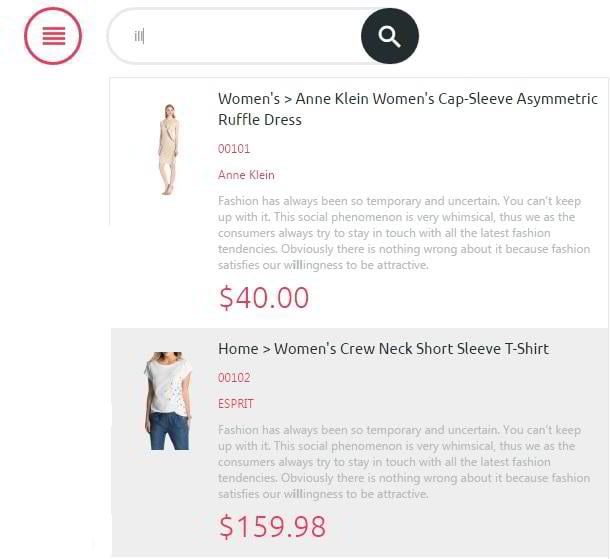The height and width of the screenshot is (559, 610).
Task: Click the product code 00101
Action: (234, 149)
